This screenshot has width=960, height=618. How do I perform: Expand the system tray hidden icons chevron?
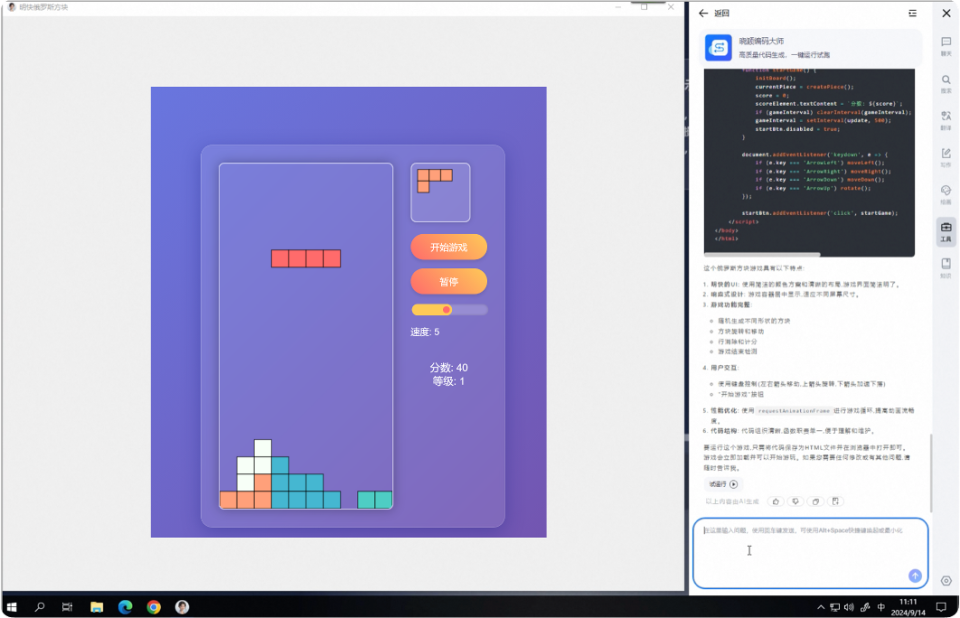coord(820,607)
